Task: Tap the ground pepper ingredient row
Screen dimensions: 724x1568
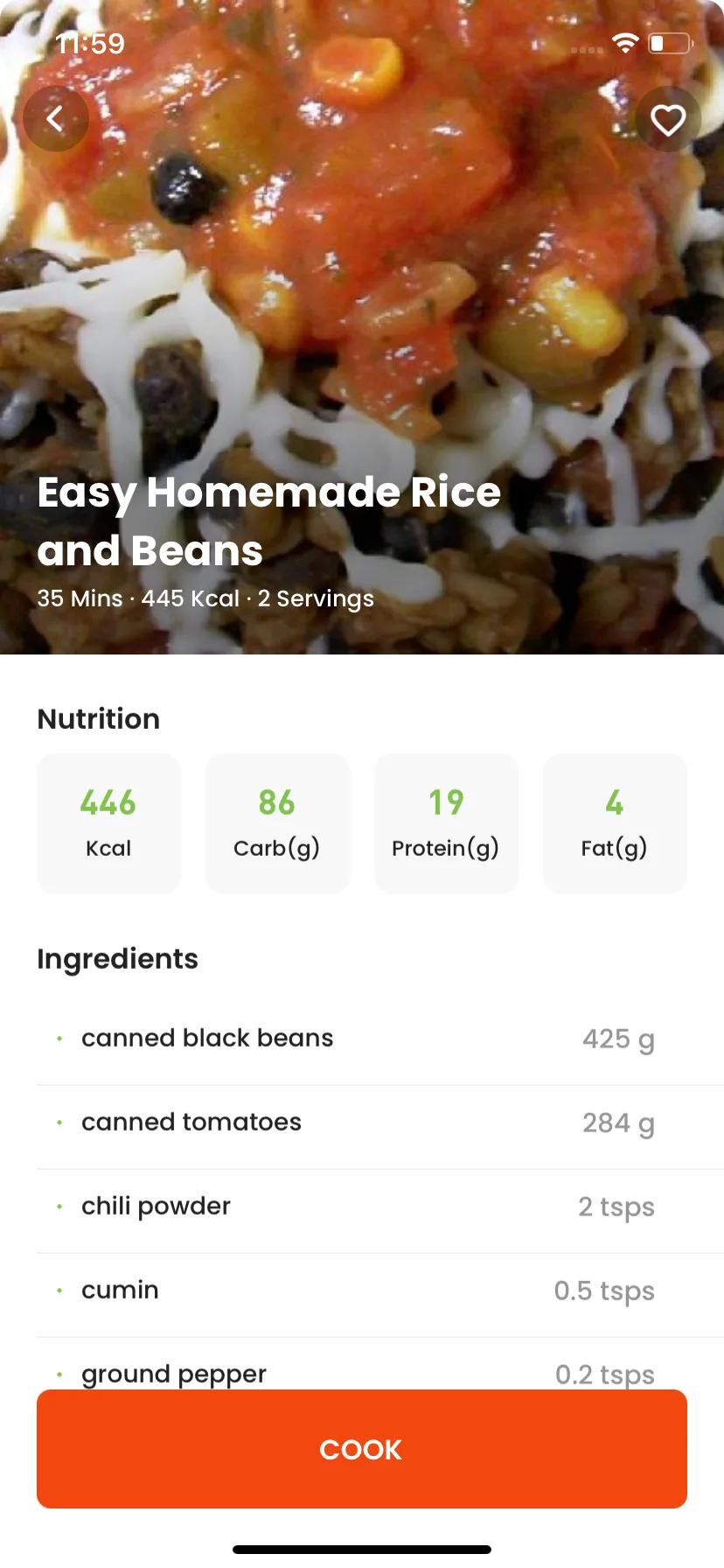Action: tap(380, 1365)
